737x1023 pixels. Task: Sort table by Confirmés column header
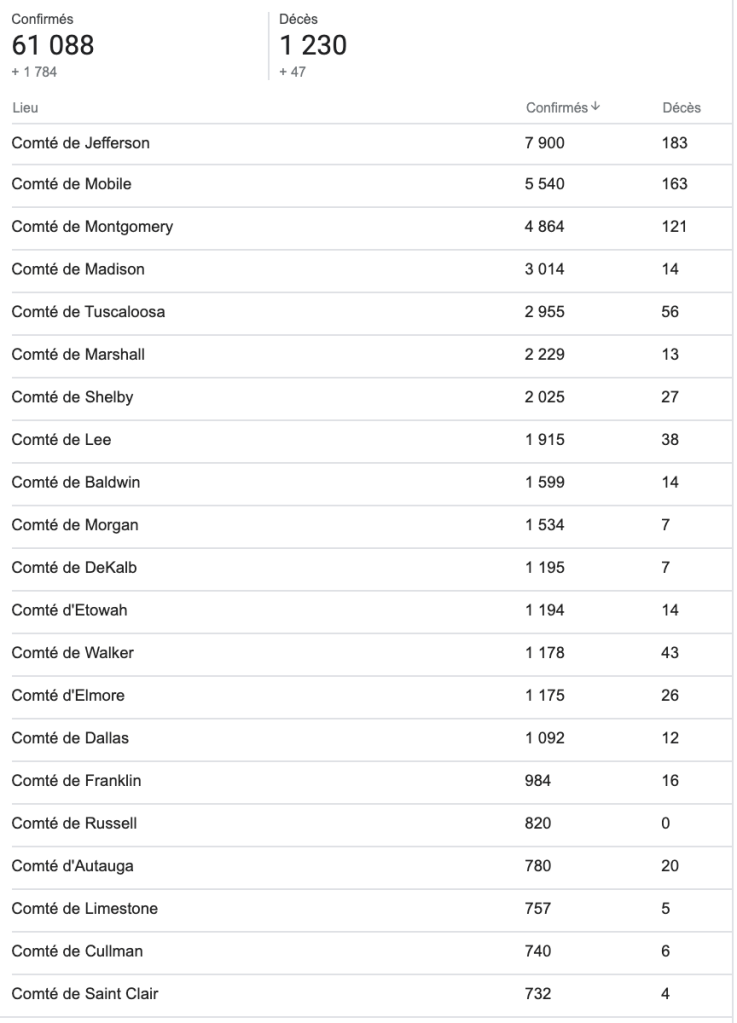pyautogui.click(x=557, y=108)
